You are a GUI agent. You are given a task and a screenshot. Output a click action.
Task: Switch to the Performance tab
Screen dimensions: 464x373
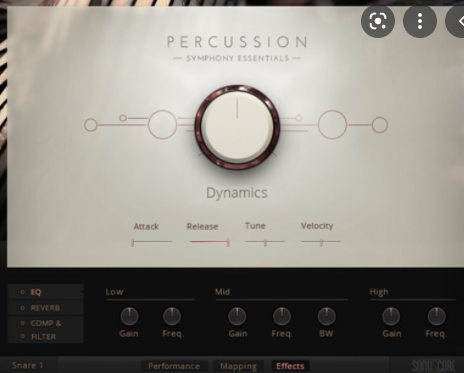(174, 366)
